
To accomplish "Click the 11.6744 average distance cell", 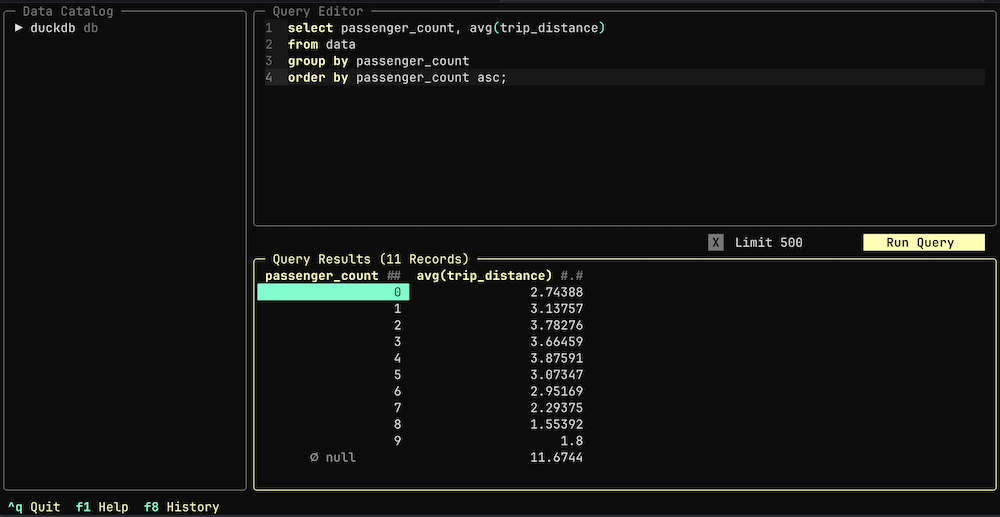I will pyautogui.click(x=556, y=457).
